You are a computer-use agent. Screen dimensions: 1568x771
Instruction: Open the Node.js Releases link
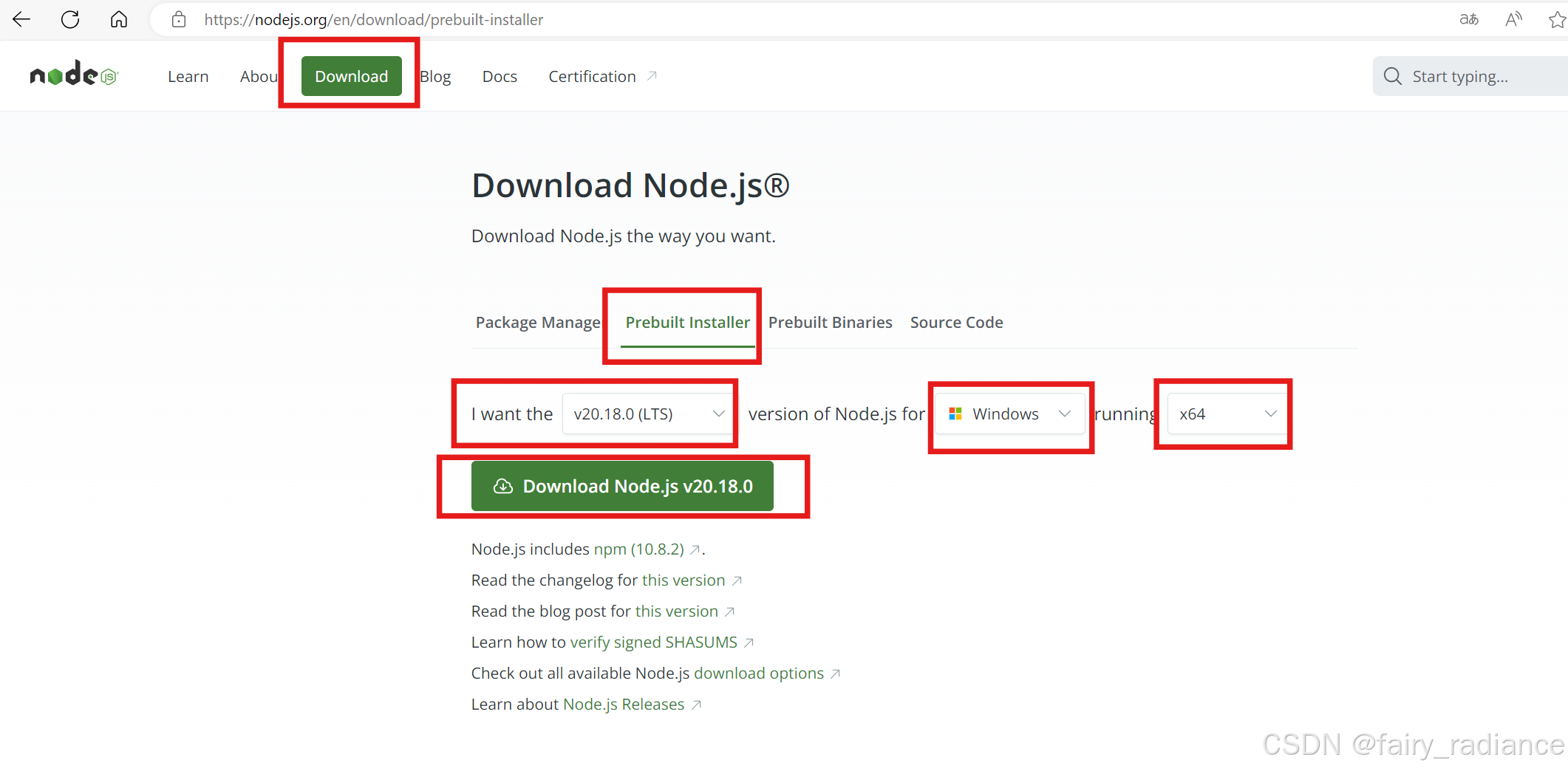(x=624, y=705)
